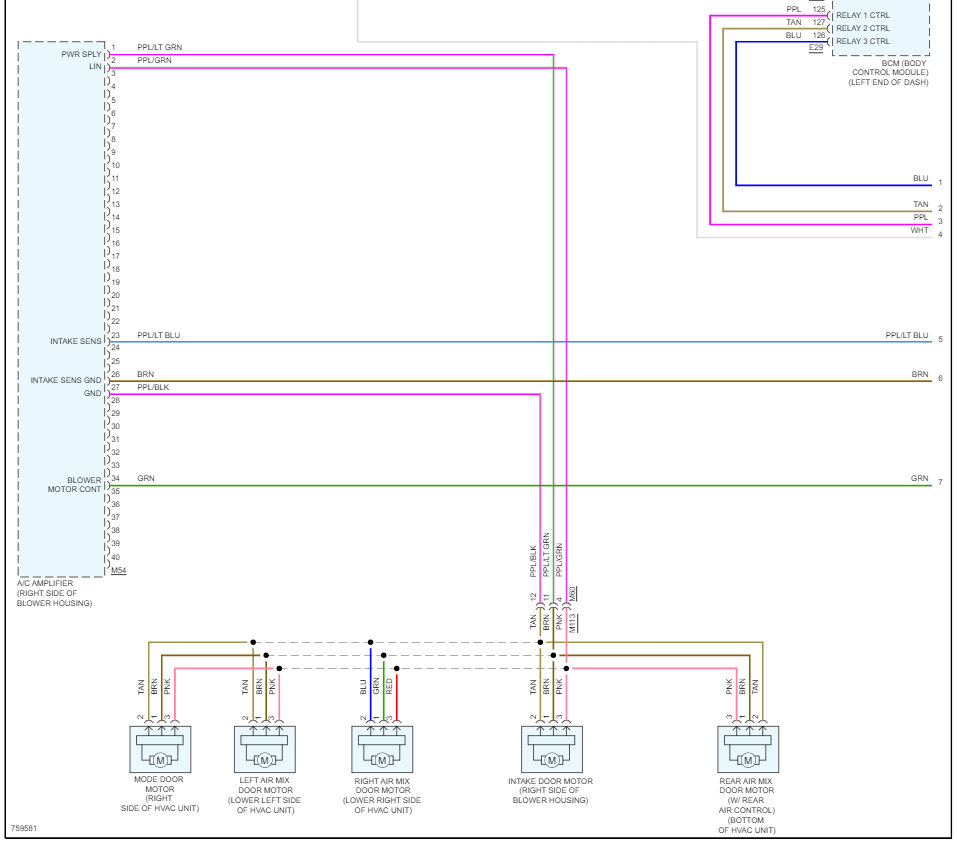Screen dimensions: 957x841
Task: Select the BLOWER MOTOR CONT terminal label
Action: [x=75, y=485]
